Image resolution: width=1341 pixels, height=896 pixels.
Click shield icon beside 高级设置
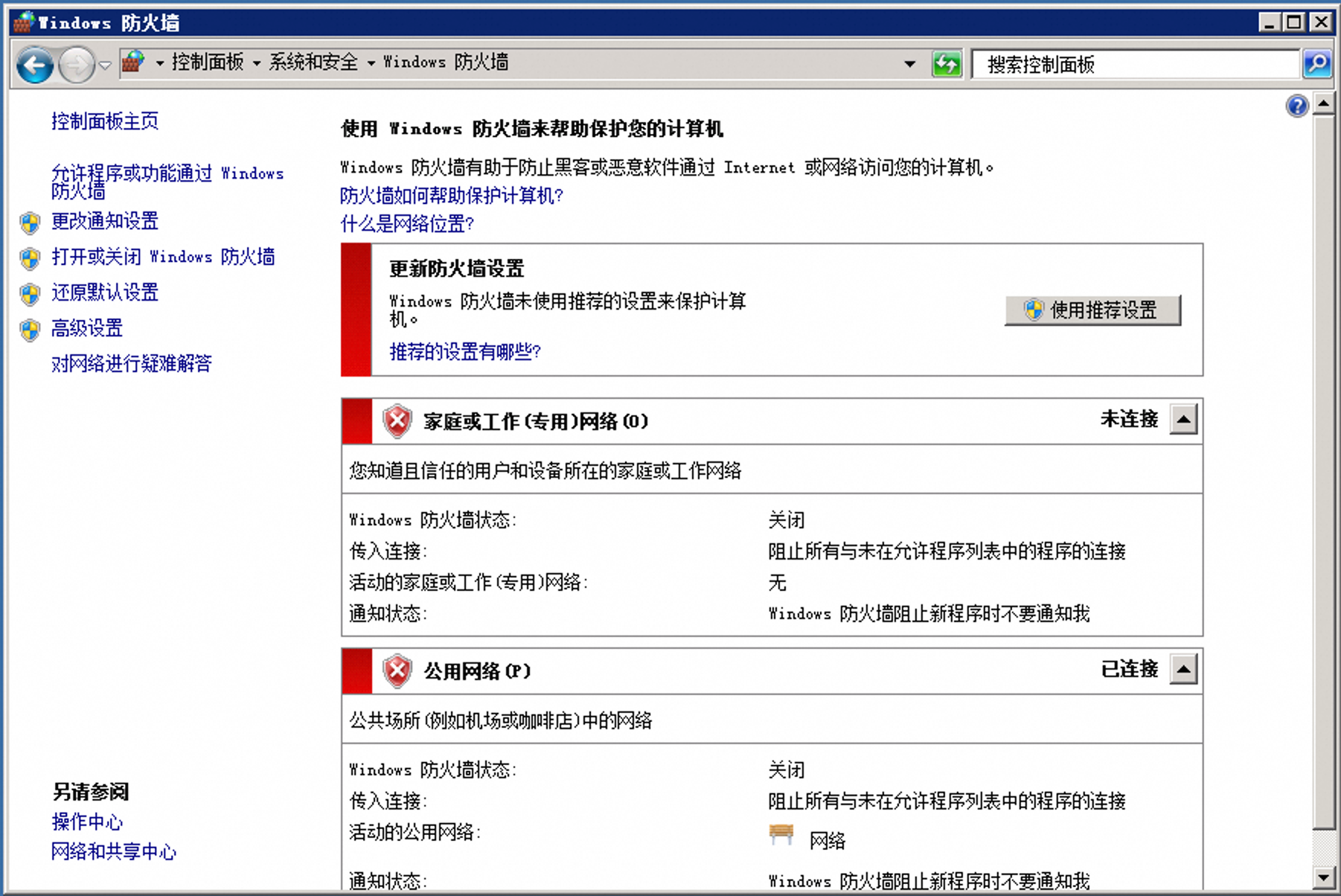(30, 329)
